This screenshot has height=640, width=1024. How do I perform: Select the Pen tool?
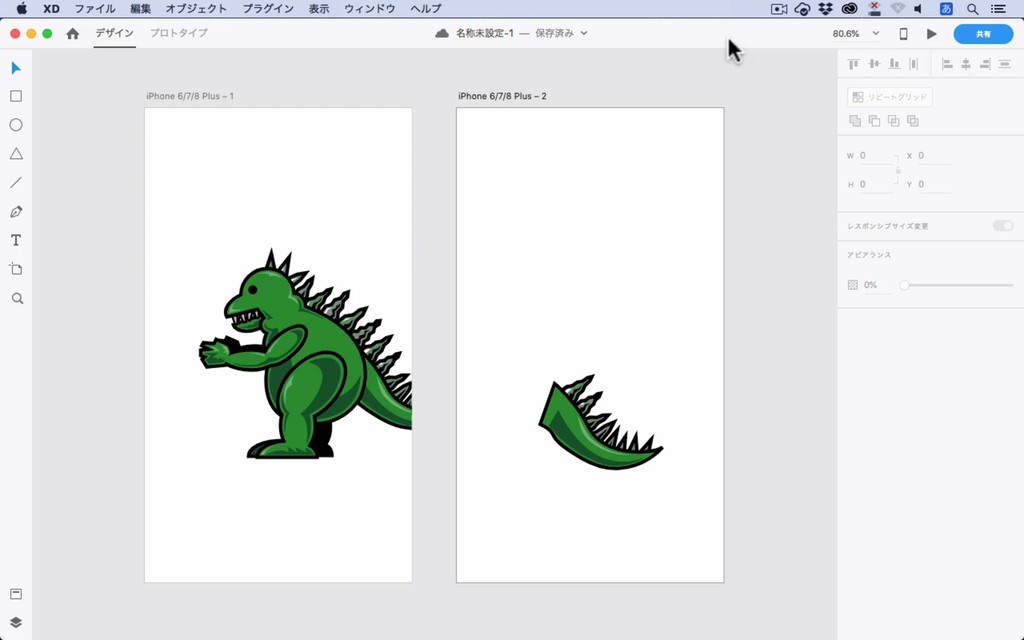[x=16, y=212]
